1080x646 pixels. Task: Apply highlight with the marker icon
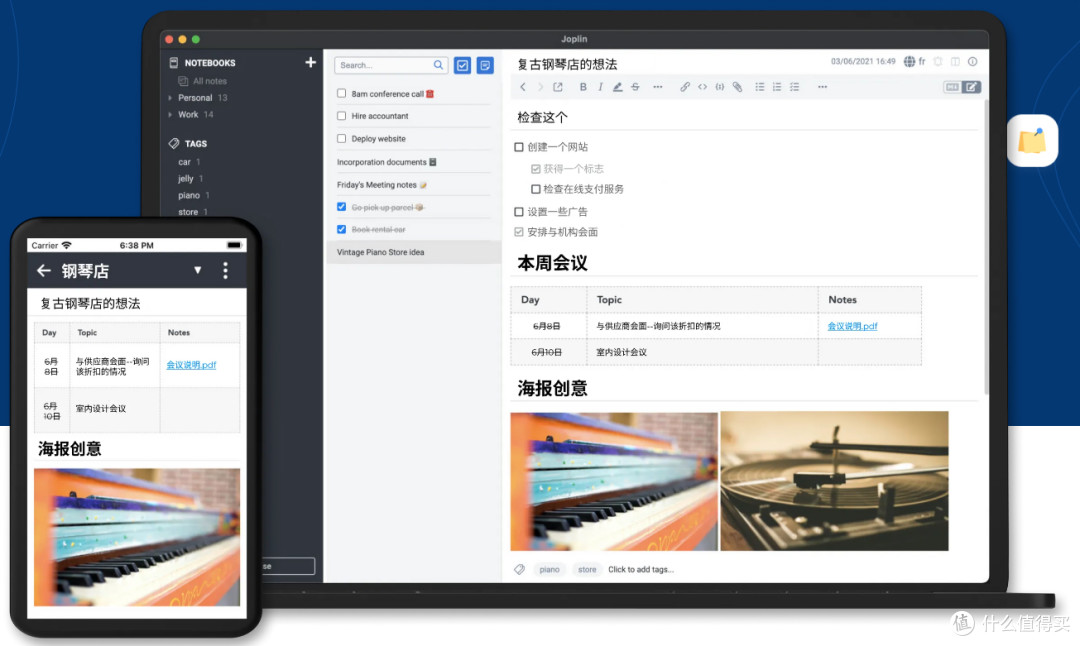click(x=617, y=87)
